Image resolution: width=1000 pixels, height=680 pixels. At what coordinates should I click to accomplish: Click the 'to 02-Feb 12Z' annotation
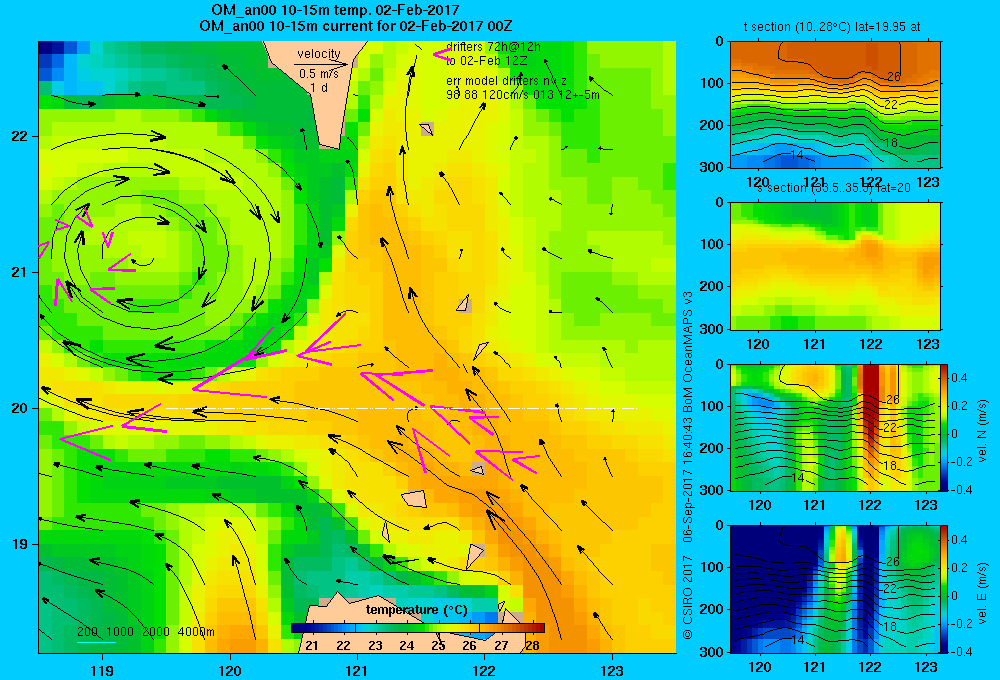[x=487, y=61]
